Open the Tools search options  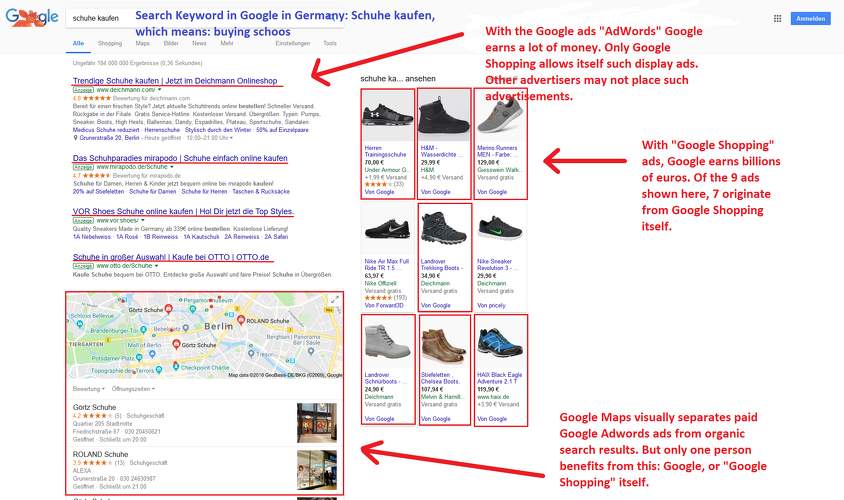click(x=329, y=43)
